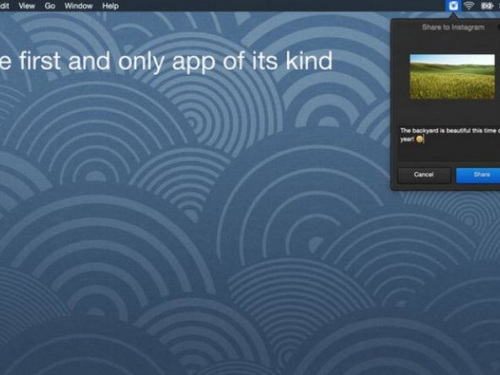Open the View menu

coord(27,6)
